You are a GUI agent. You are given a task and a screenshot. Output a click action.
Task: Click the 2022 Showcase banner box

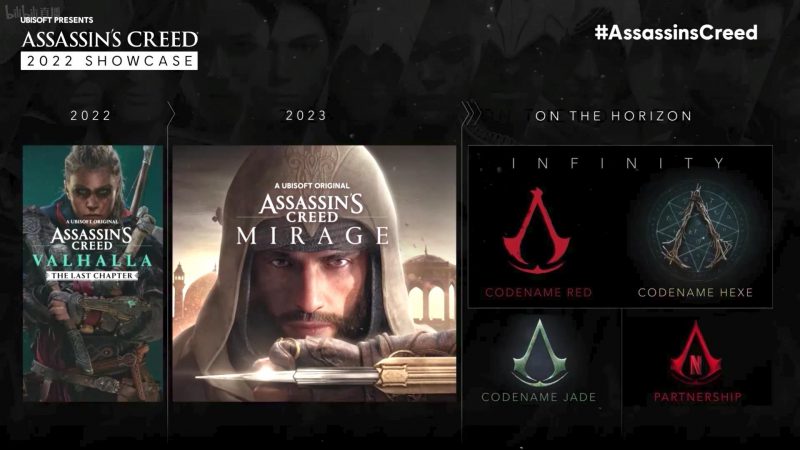tap(109, 61)
